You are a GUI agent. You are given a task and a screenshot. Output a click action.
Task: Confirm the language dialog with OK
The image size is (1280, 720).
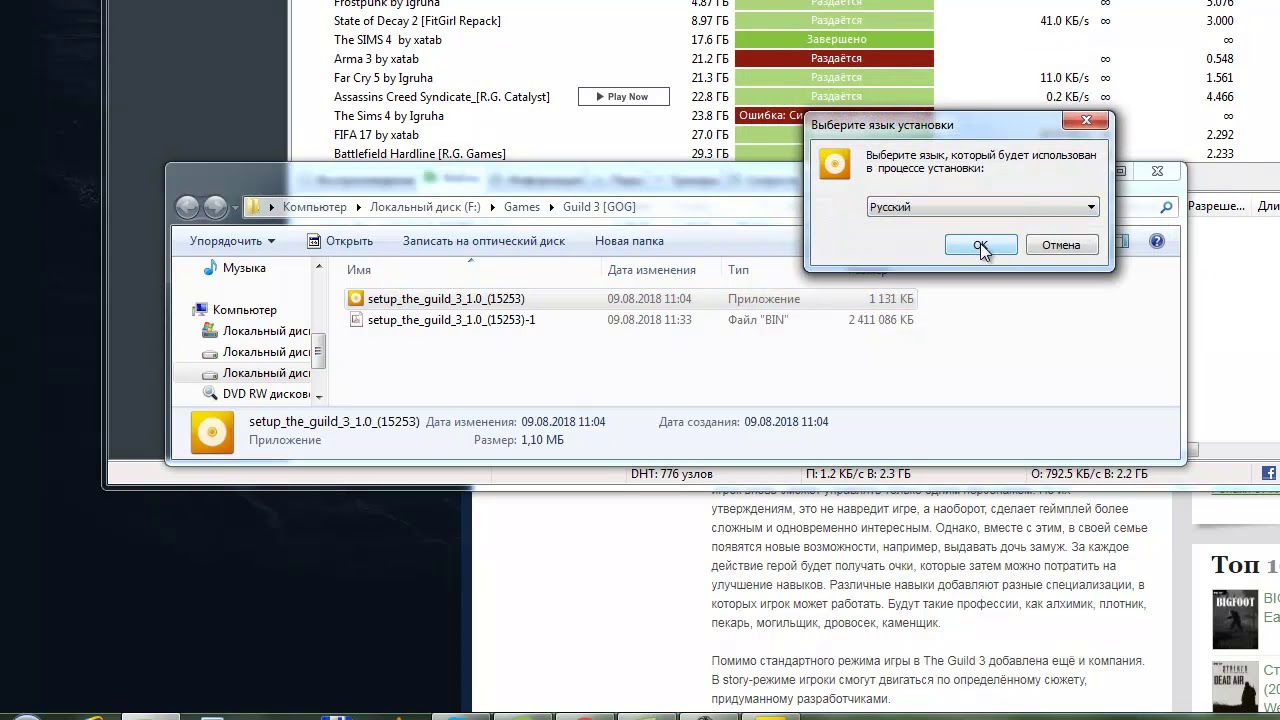[x=981, y=245]
